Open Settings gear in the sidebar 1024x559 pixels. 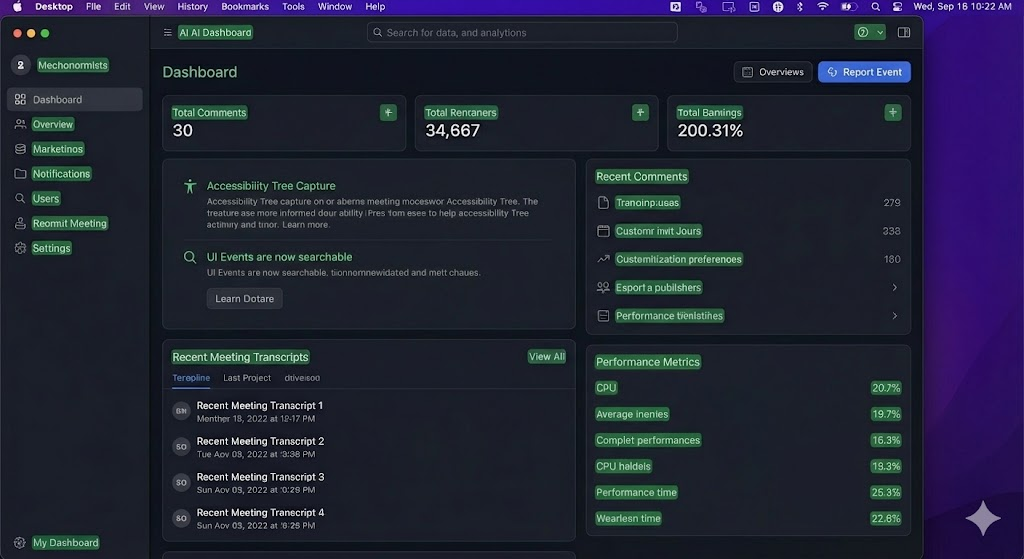point(20,248)
